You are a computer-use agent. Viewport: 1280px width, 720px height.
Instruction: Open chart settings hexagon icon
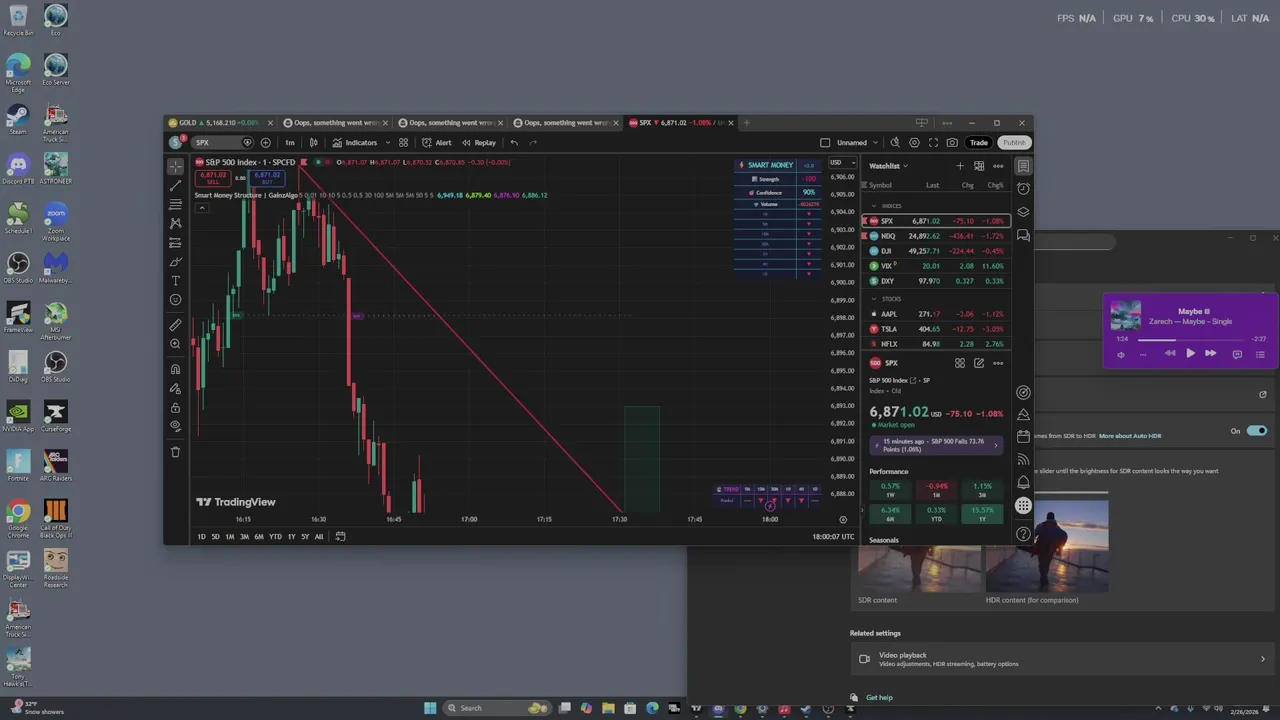click(914, 142)
